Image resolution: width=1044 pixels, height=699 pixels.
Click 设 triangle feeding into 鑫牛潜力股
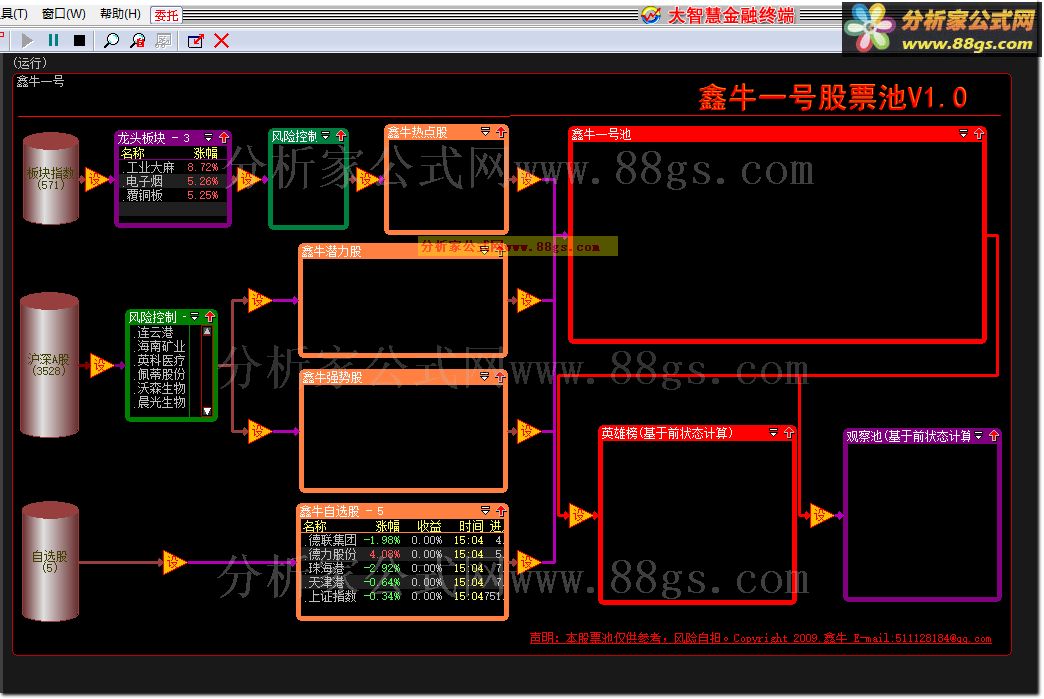[x=259, y=301]
